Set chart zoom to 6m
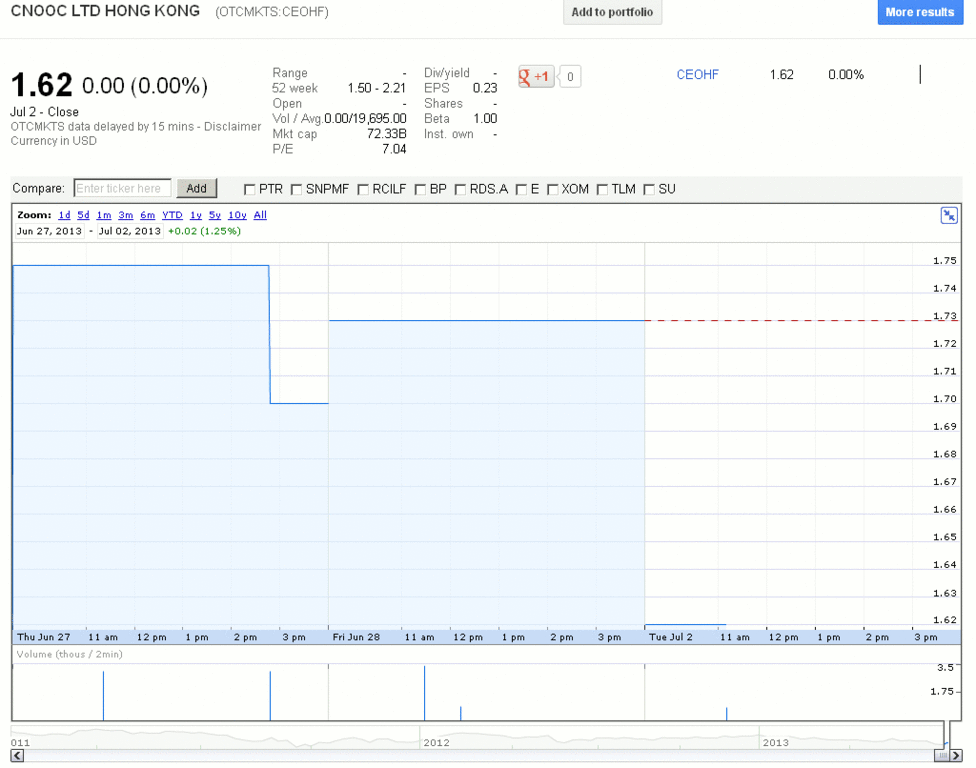This screenshot has width=976, height=768. click(148, 215)
